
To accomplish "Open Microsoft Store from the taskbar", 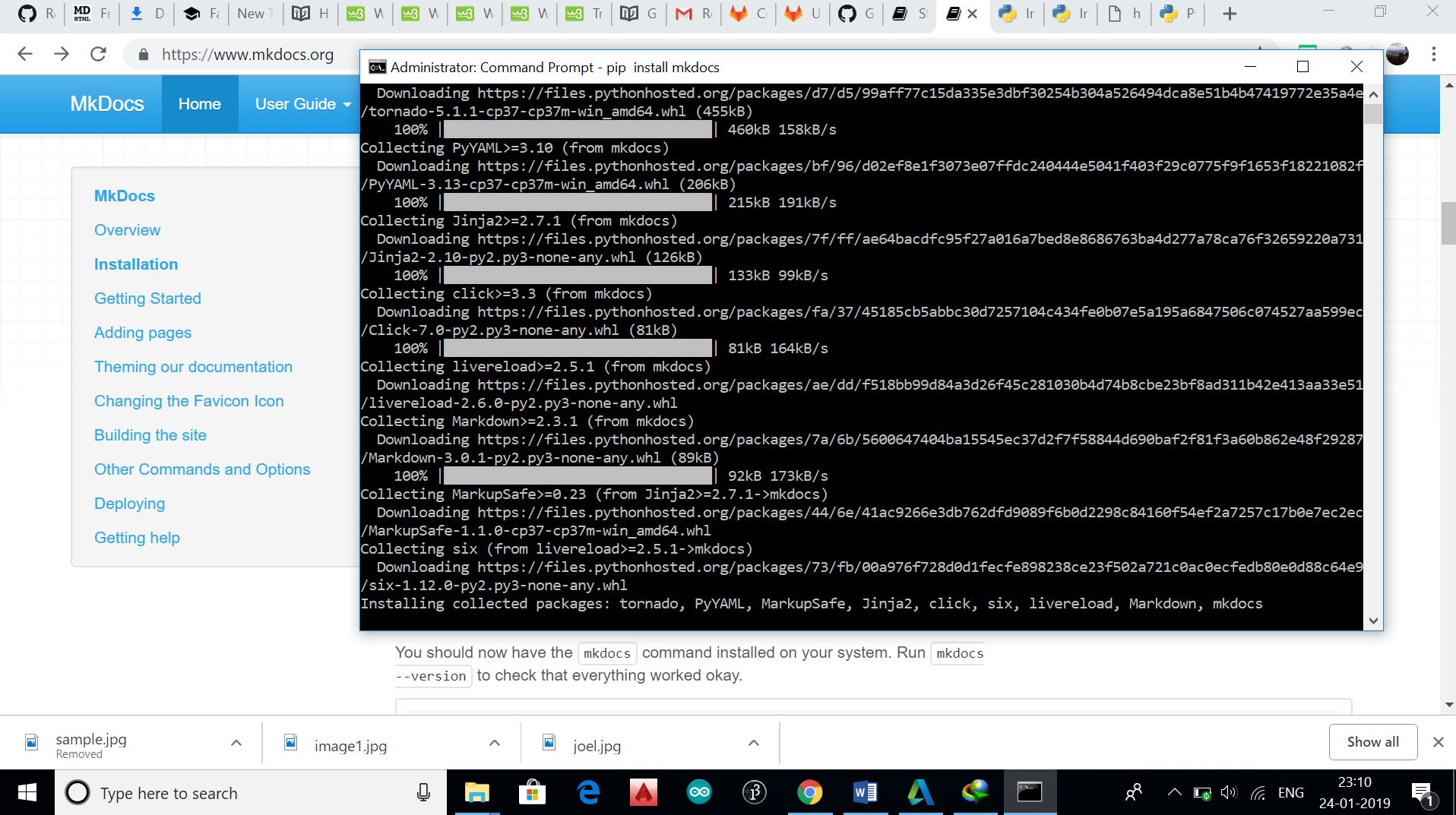I will click(x=532, y=793).
